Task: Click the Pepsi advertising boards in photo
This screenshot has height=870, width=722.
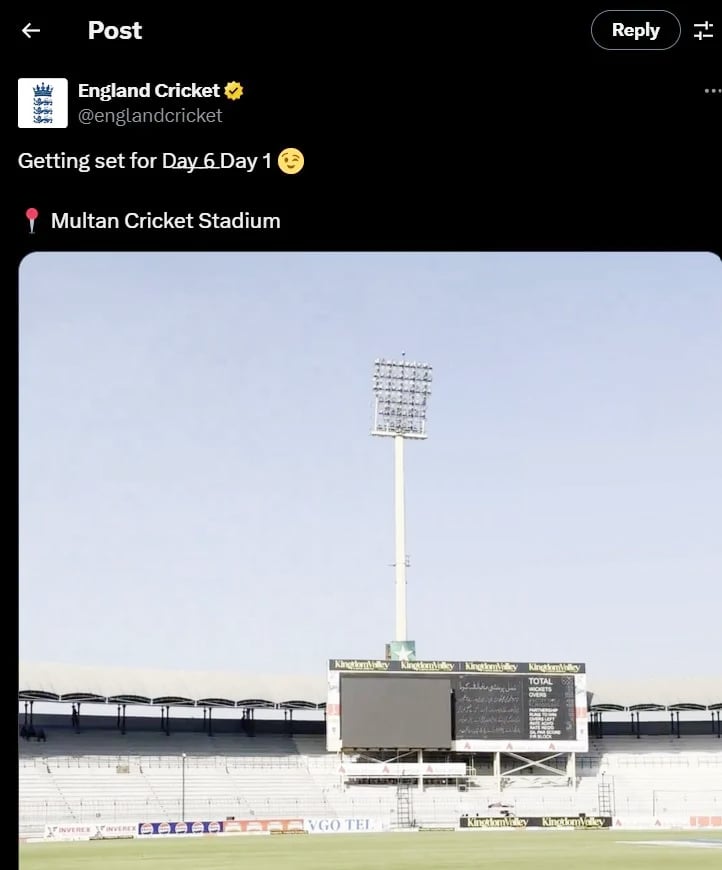Action: point(180,828)
